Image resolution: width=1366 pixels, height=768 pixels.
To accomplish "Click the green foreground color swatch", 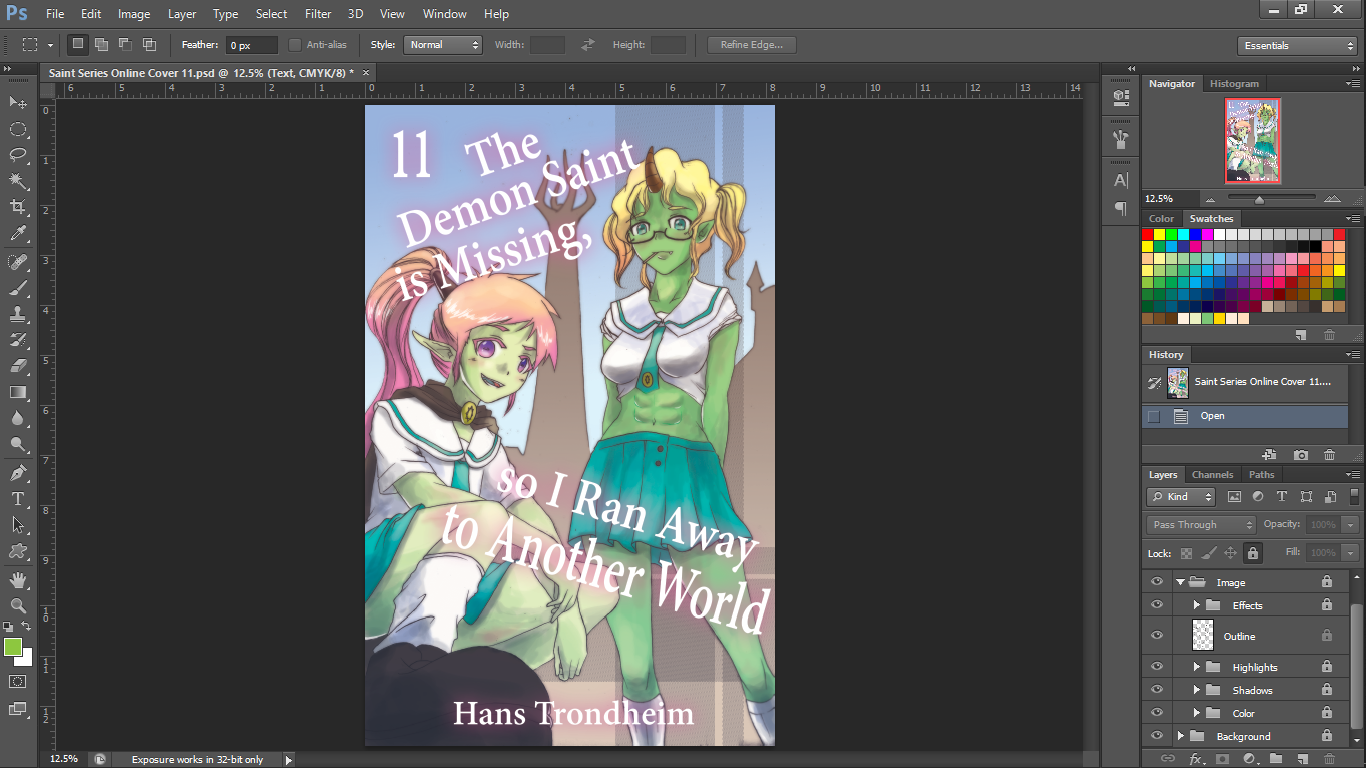I will click(13, 647).
